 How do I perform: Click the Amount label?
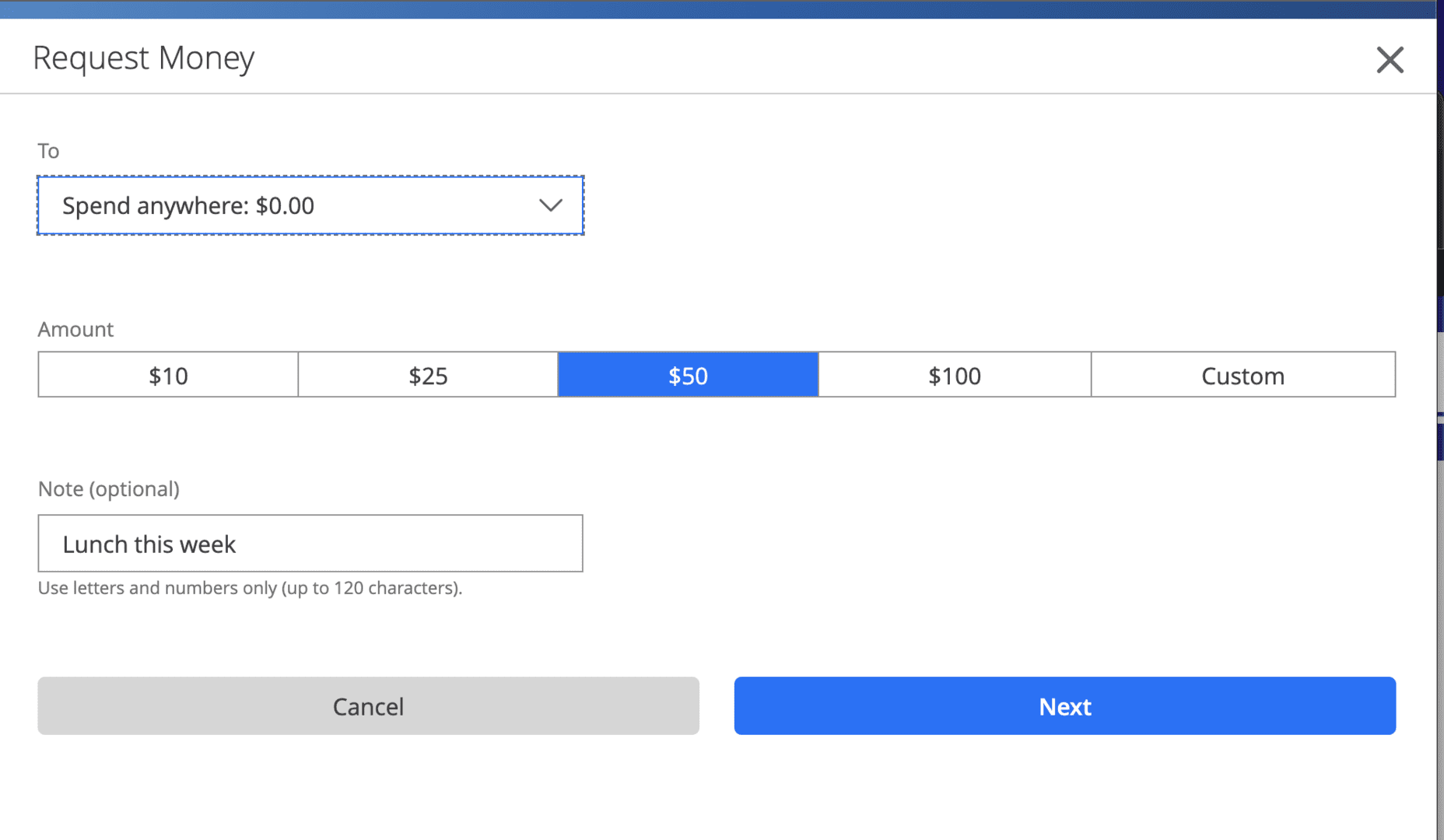tap(75, 330)
